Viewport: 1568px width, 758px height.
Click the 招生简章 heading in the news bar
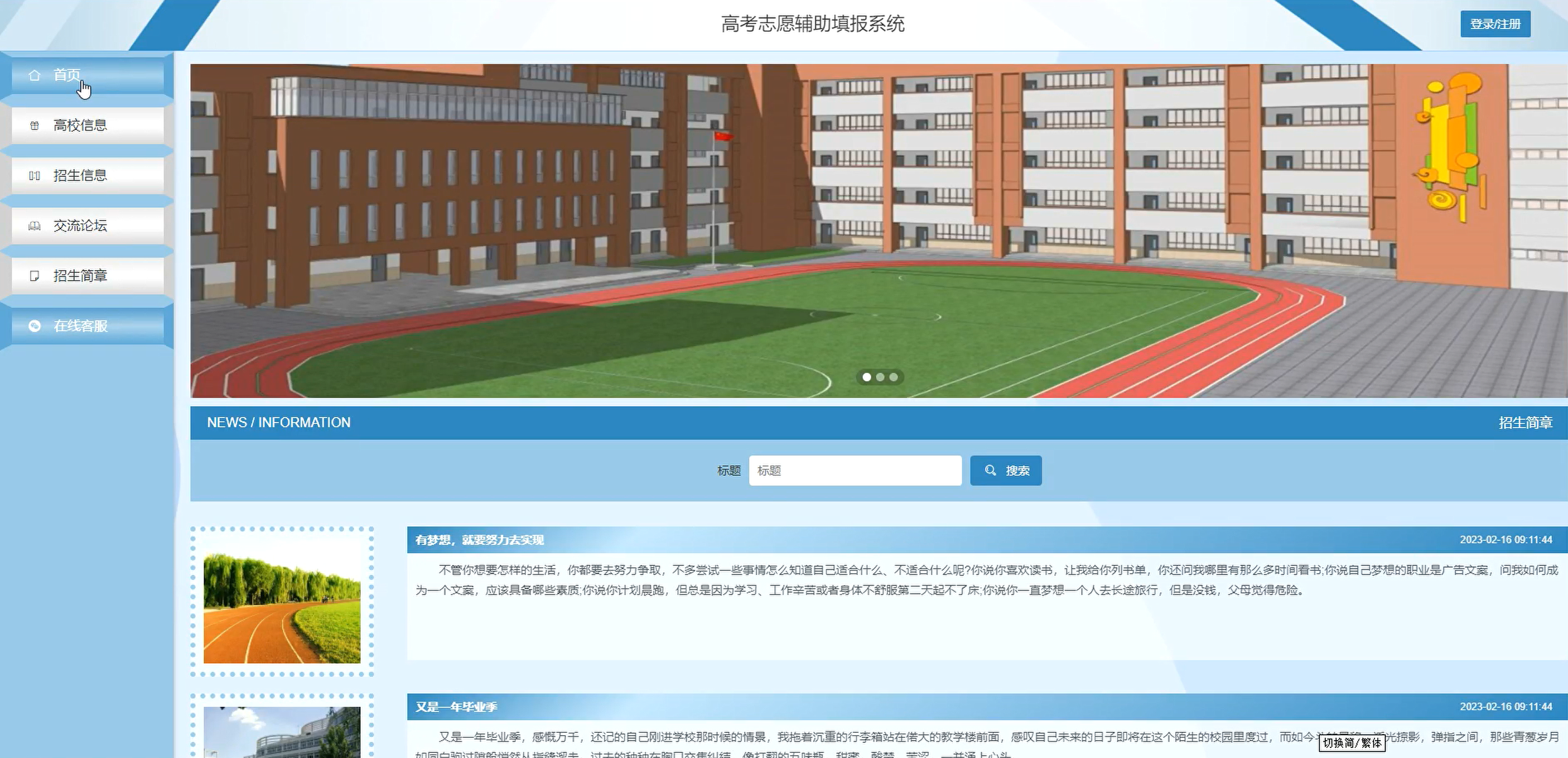click(1526, 423)
